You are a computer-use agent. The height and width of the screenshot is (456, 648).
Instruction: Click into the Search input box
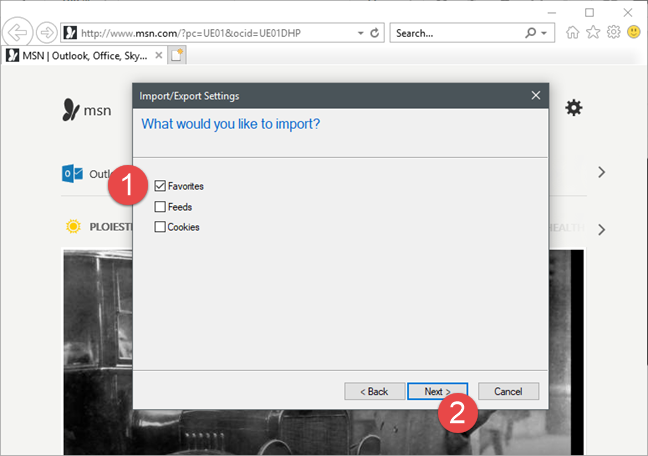455,33
